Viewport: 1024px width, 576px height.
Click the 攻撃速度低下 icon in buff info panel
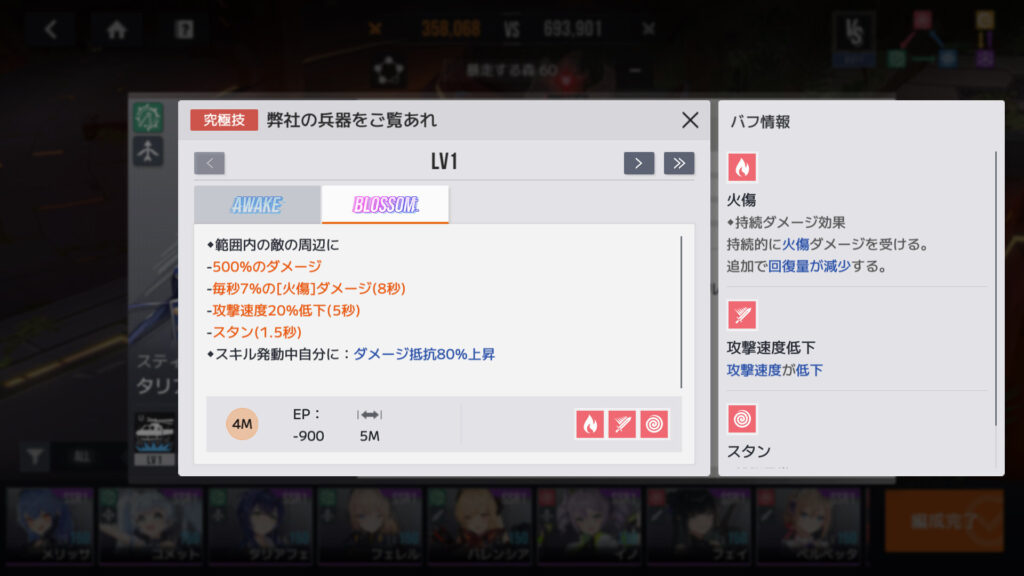(x=742, y=315)
